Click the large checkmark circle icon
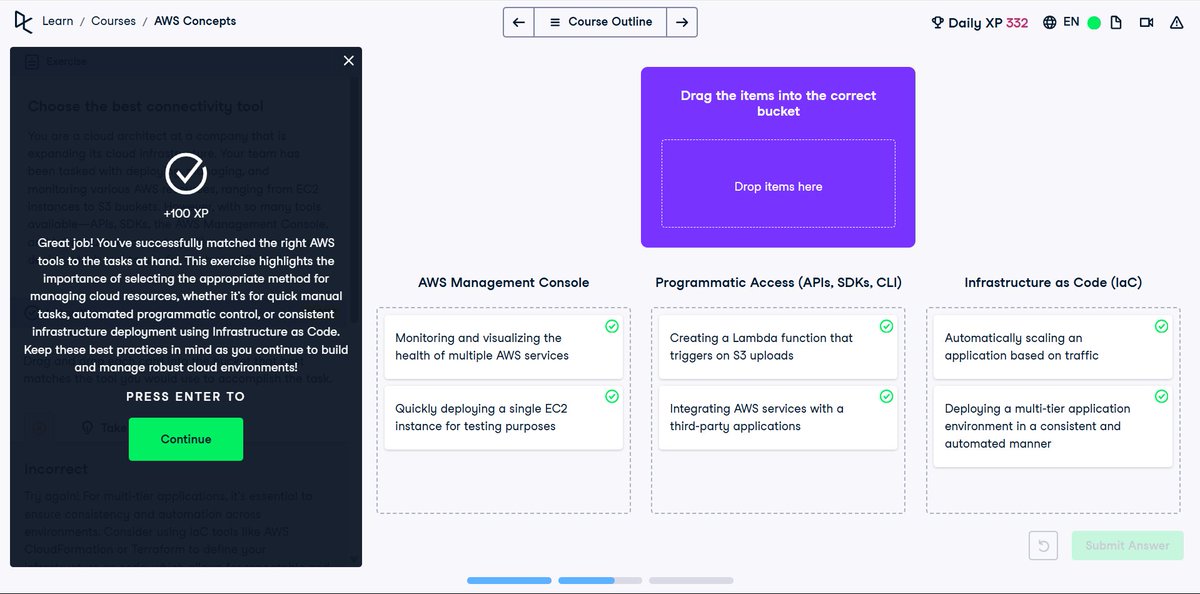This screenshot has height=594, width=1200. click(186, 173)
